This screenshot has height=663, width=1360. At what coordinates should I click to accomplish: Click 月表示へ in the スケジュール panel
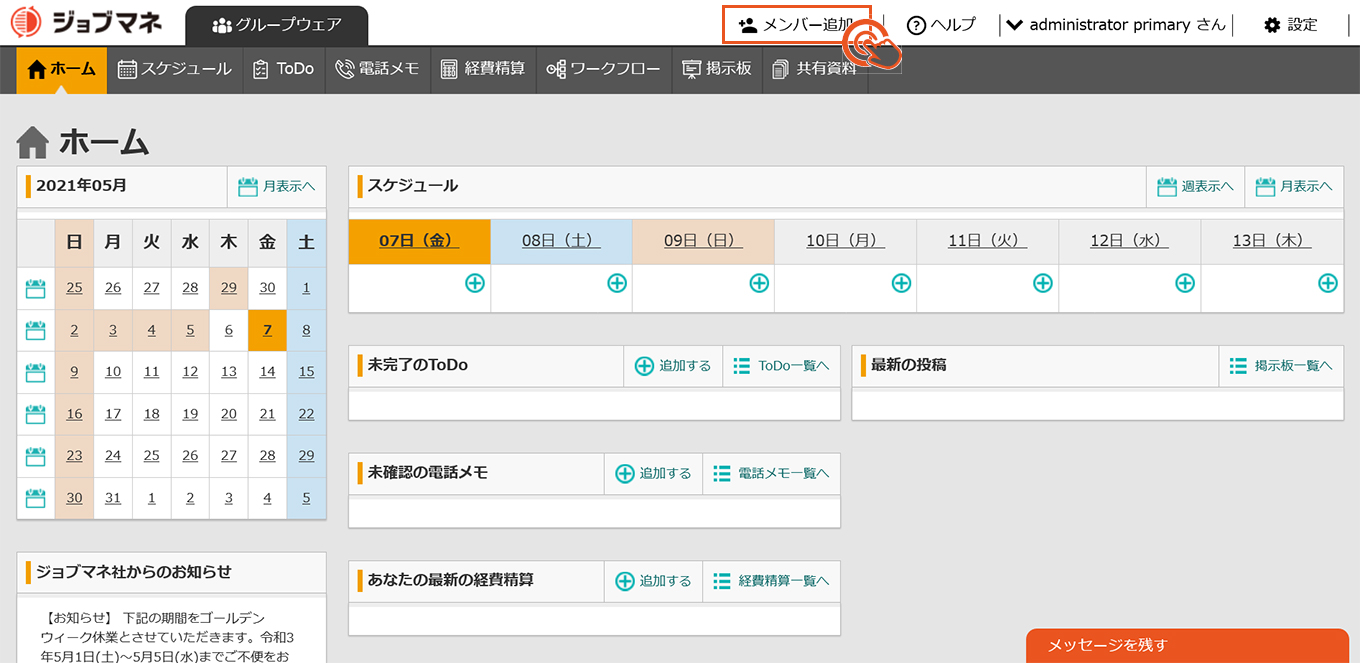(1294, 187)
